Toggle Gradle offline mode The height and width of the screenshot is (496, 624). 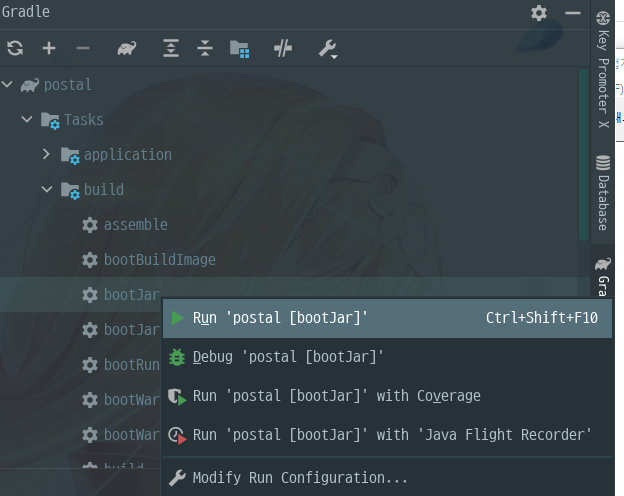(x=283, y=49)
